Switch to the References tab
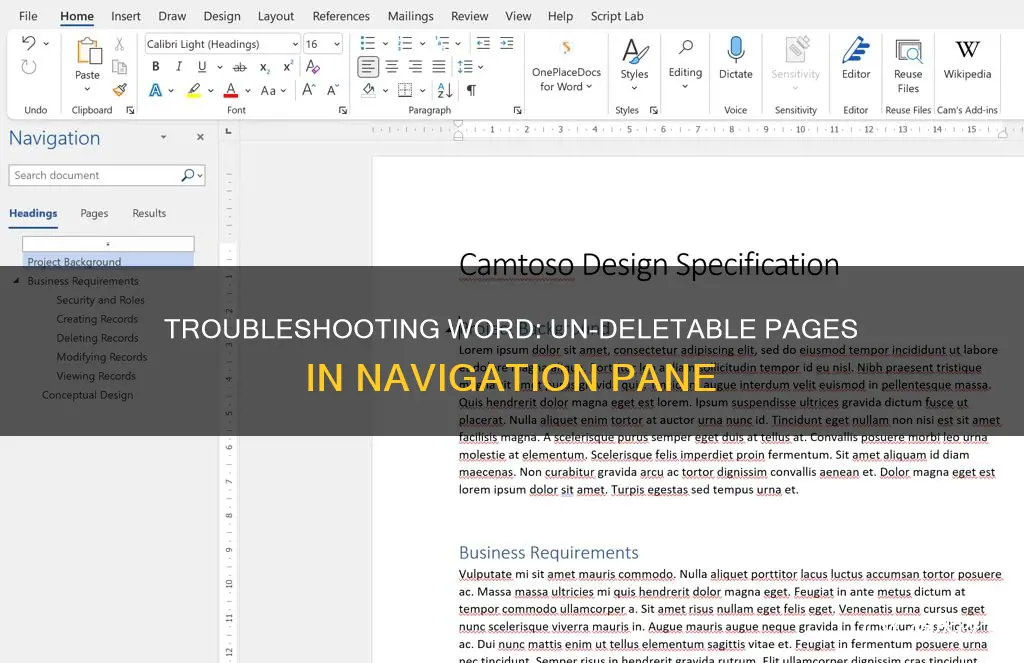 pos(341,16)
